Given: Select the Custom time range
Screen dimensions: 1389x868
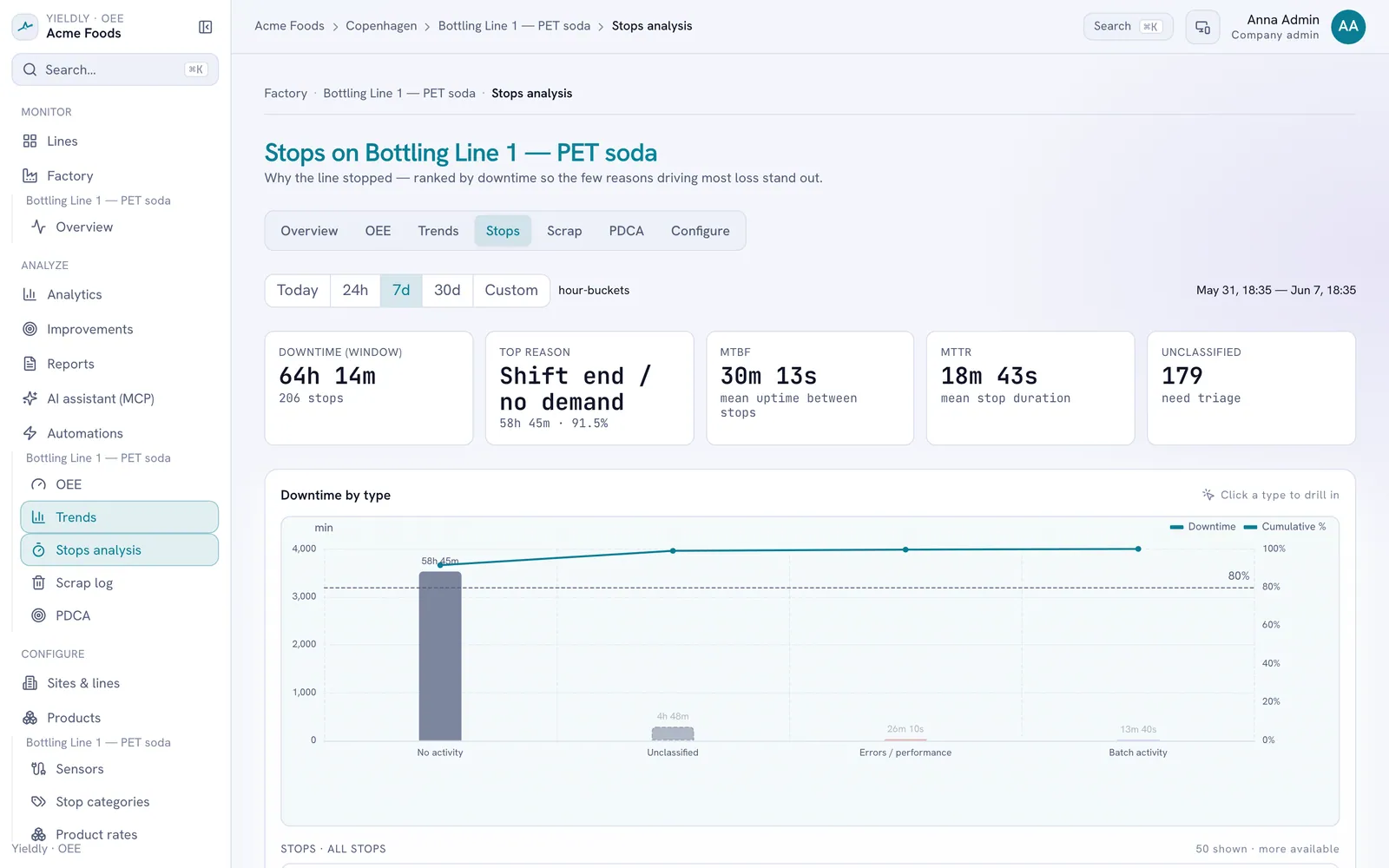Looking at the screenshot, I should 511,290.
